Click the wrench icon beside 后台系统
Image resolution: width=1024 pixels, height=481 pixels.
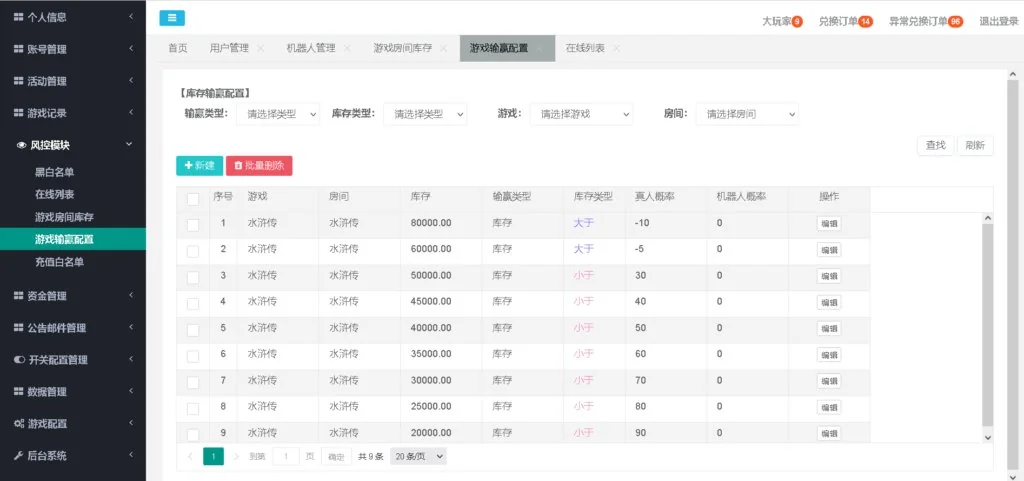[19, 456]
